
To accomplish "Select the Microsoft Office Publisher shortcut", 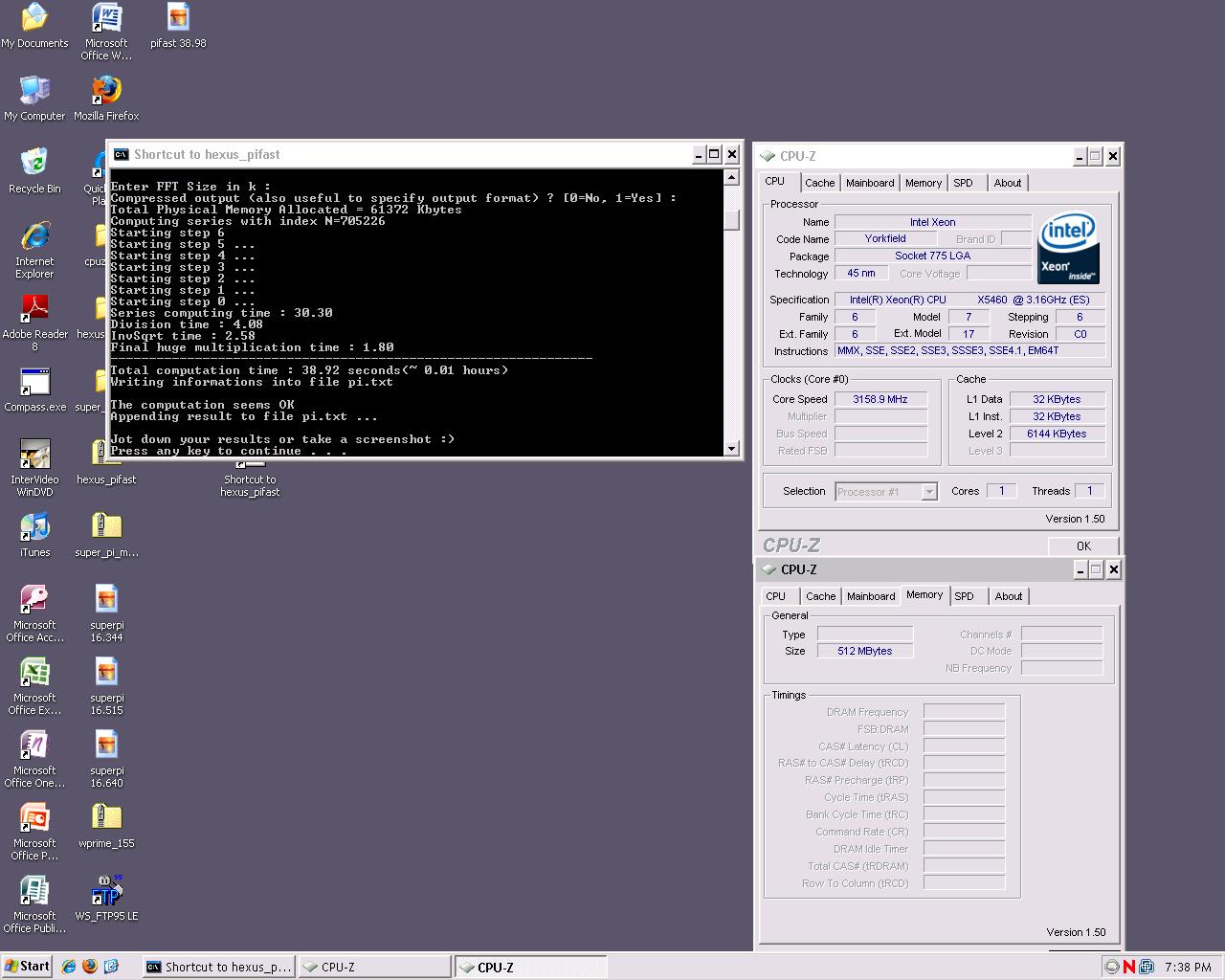I will point(34,904).
